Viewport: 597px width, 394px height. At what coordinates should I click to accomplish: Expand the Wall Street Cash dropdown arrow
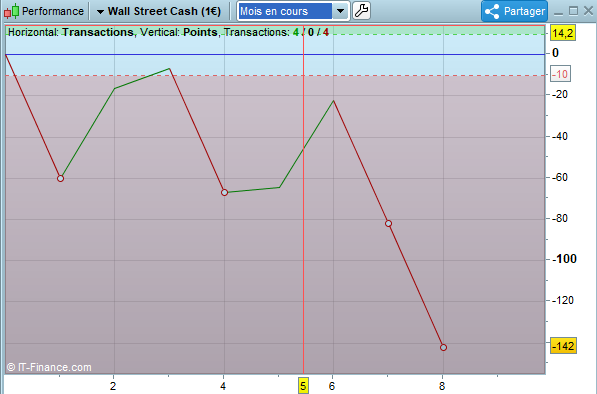pyautogui.click(x=100, y=12)
